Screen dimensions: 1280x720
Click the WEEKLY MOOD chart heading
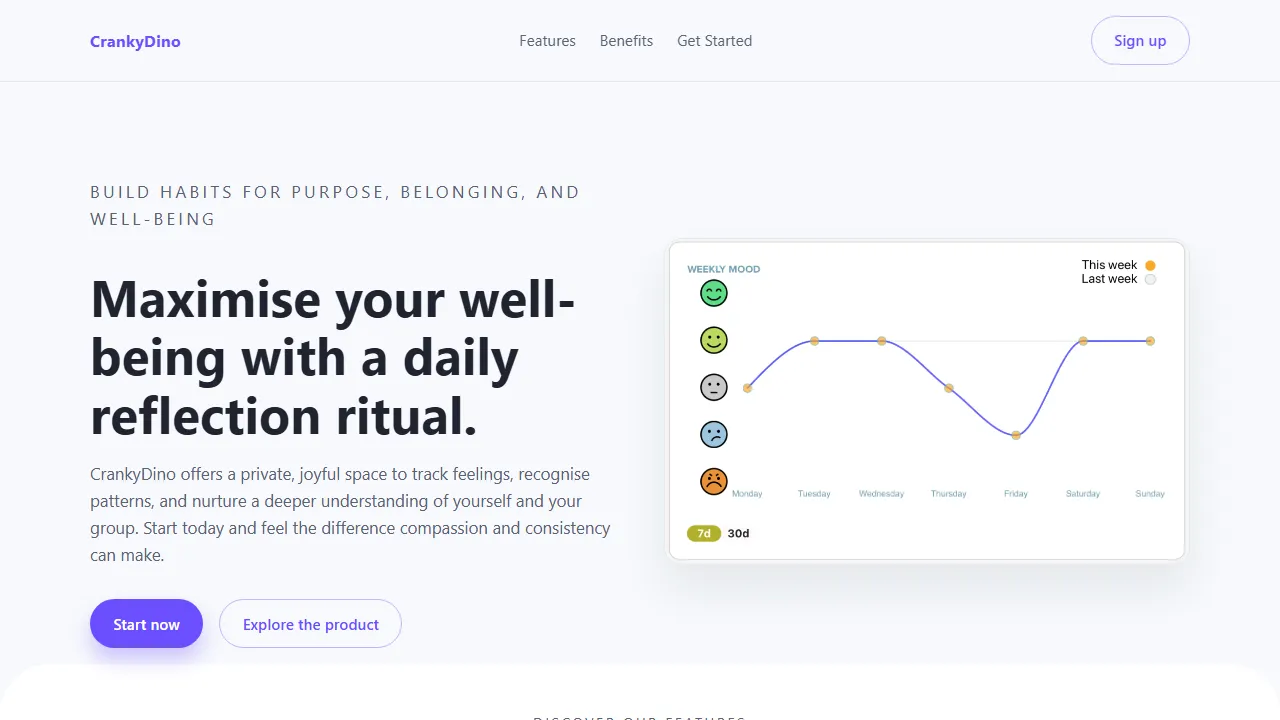tap(723, 268)
